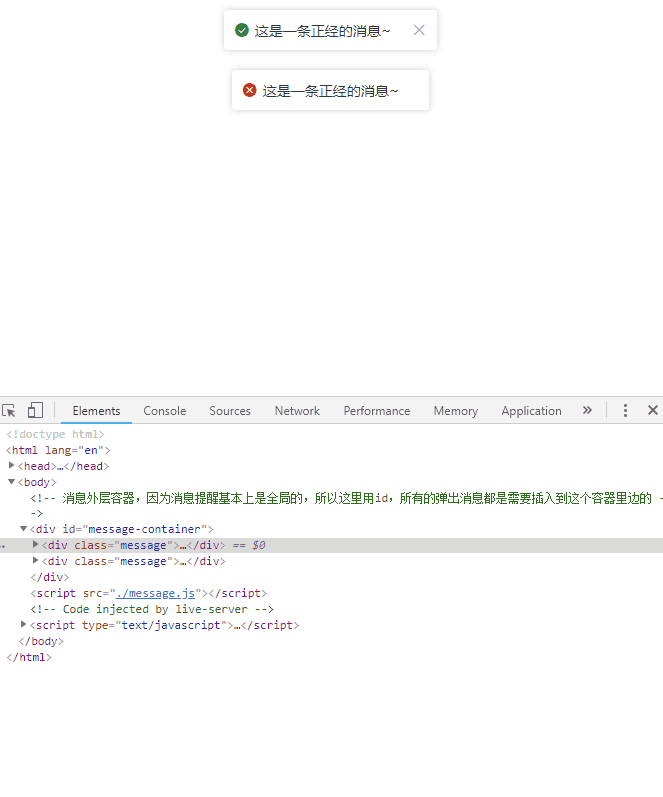Switch to the Elements tab
This screenshot has width=663, height=797.
click(x=96, y=411)
